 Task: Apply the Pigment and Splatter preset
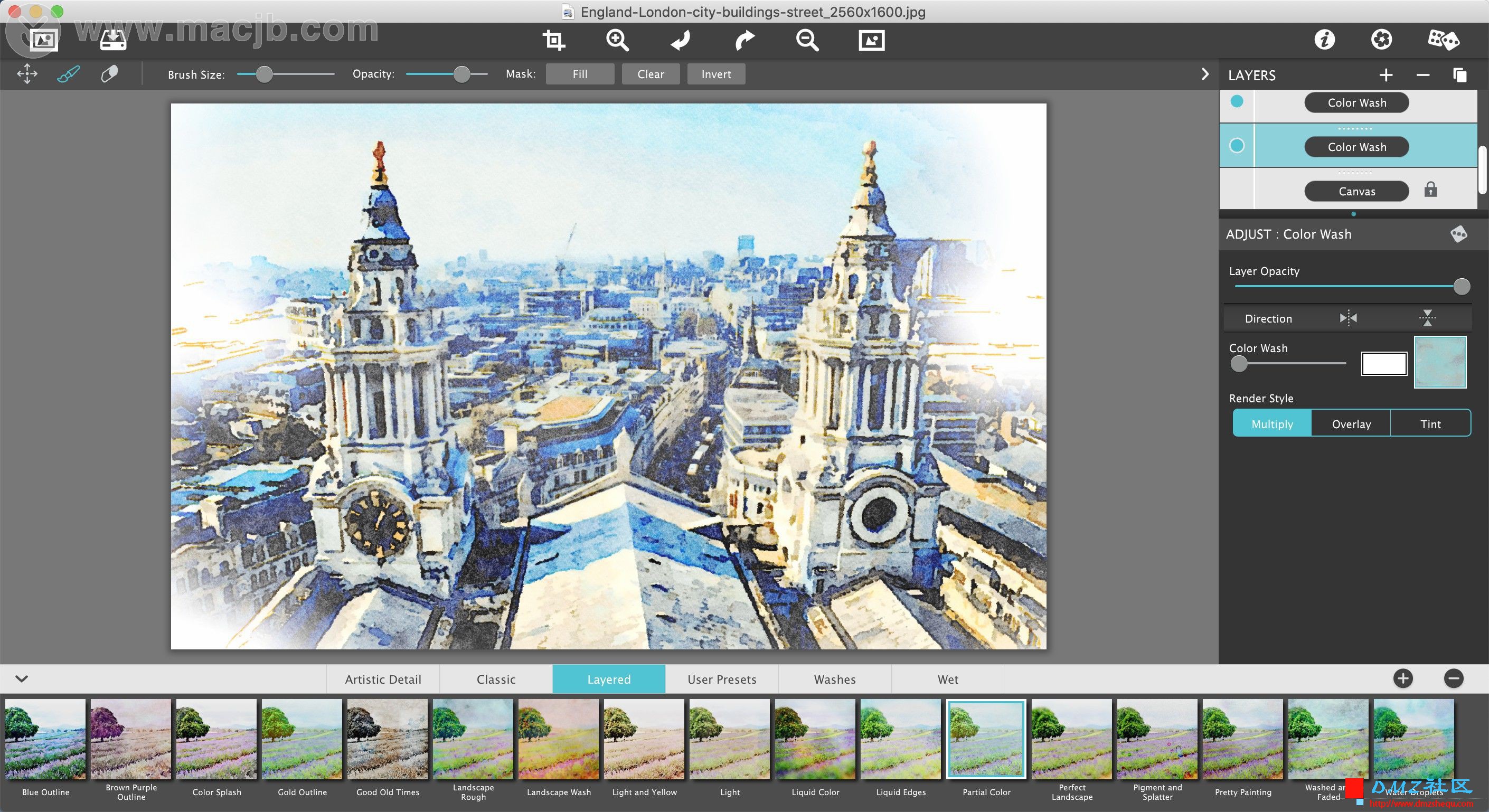[x=1158, y=739]
